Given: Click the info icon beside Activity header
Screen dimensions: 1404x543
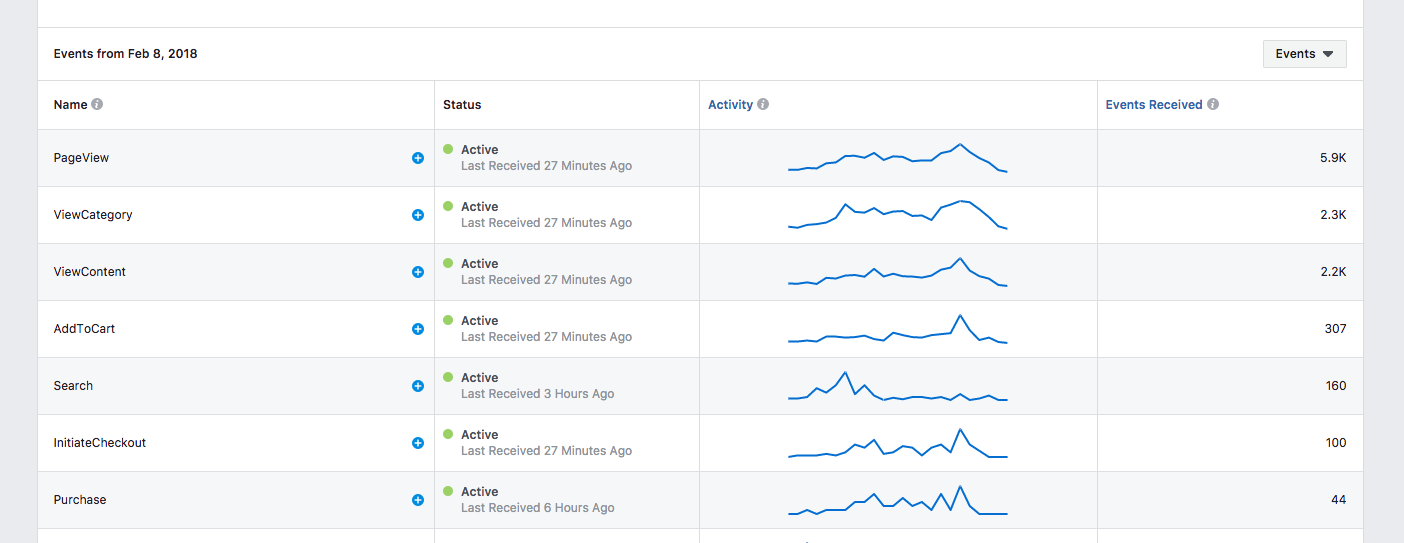Looking at the screenshot, I should [x=763, y=104].
